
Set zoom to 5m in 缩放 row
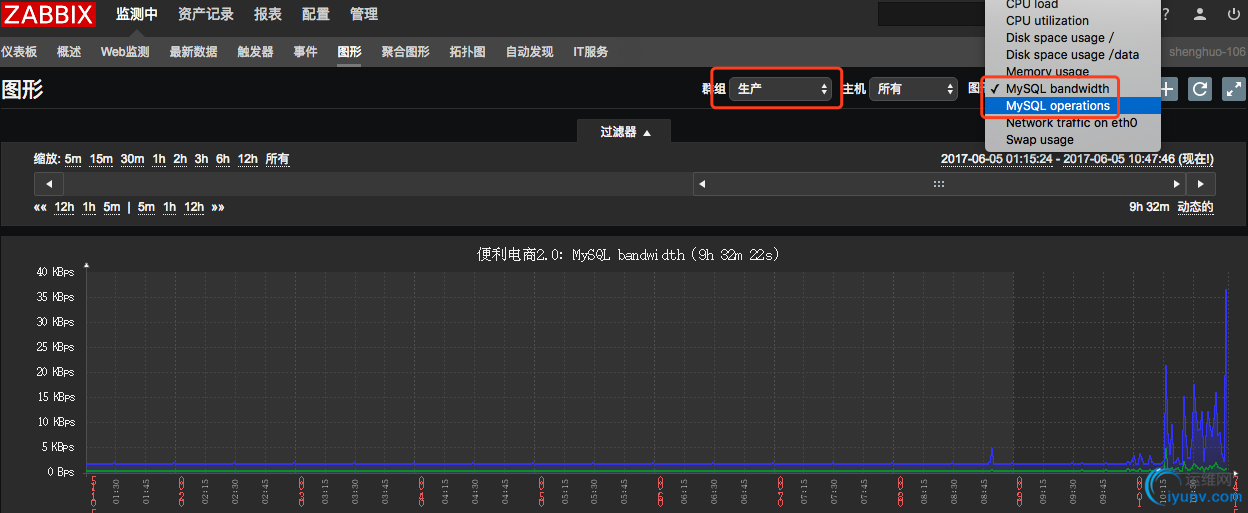(73, 159)
